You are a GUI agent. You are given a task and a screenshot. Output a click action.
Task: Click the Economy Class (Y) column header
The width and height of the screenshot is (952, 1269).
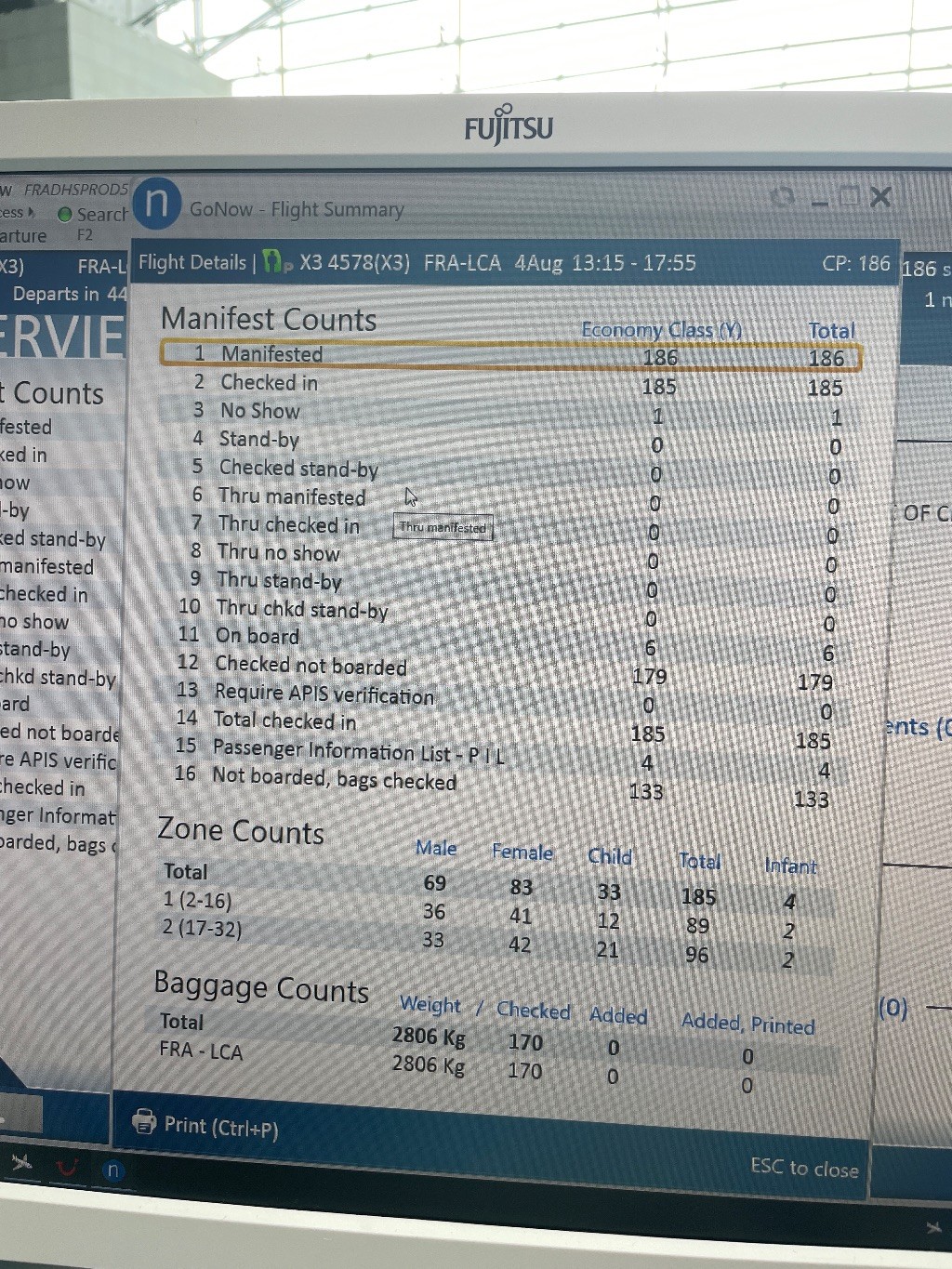click(x=660, y=330)
